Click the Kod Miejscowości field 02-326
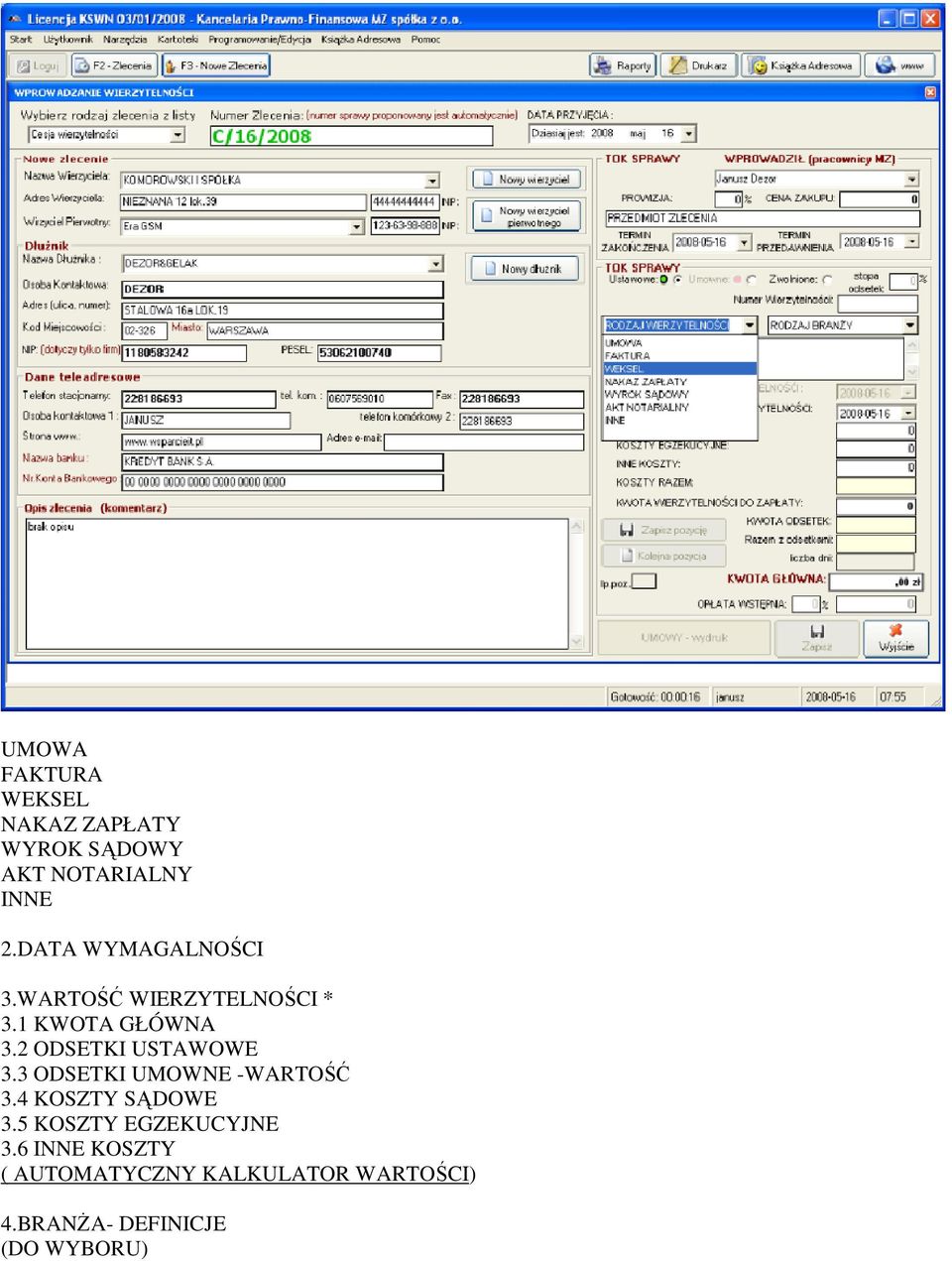 click(x=144, y=331)
